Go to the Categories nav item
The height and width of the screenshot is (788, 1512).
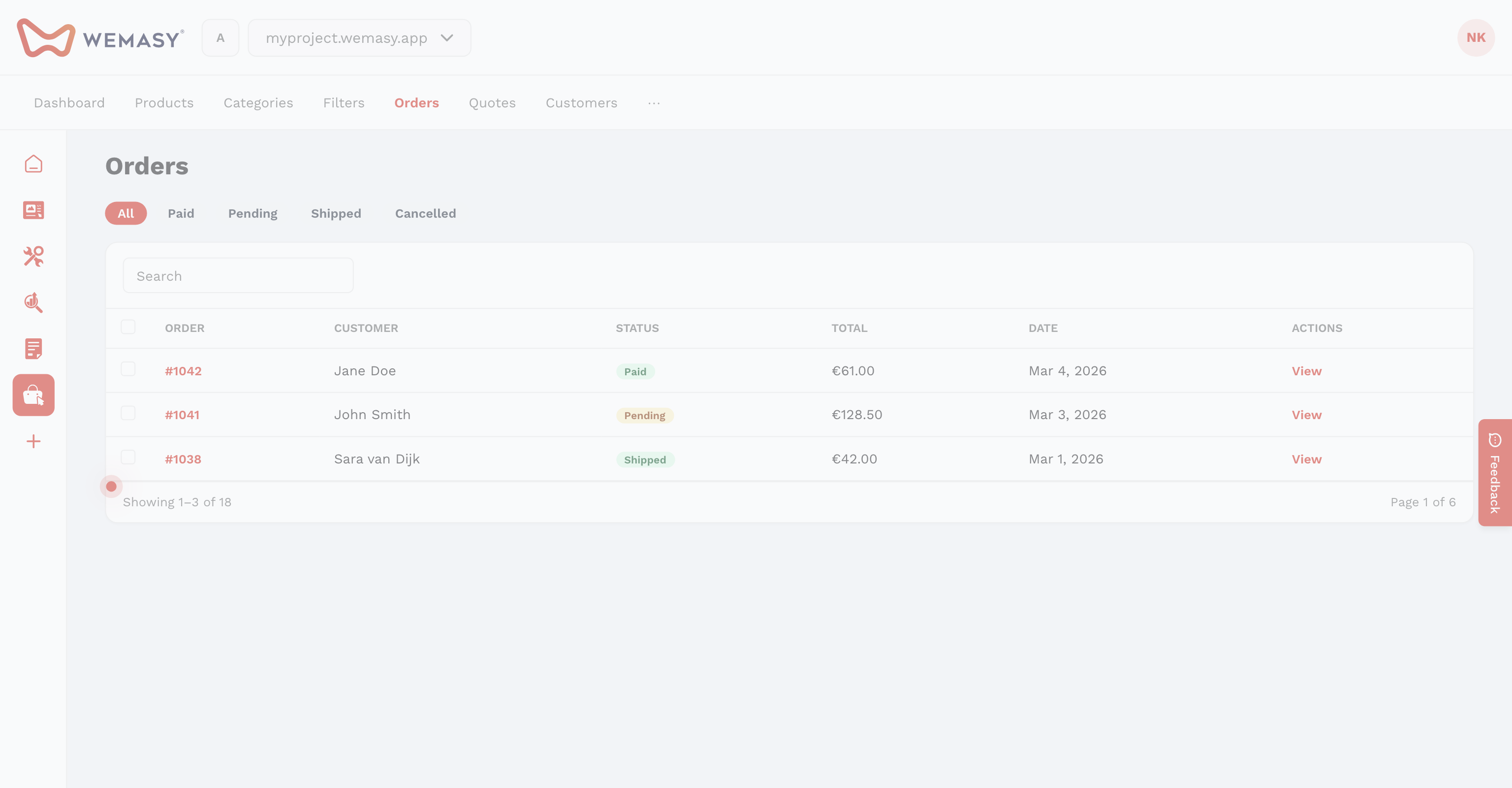click(x=258, y=103)
